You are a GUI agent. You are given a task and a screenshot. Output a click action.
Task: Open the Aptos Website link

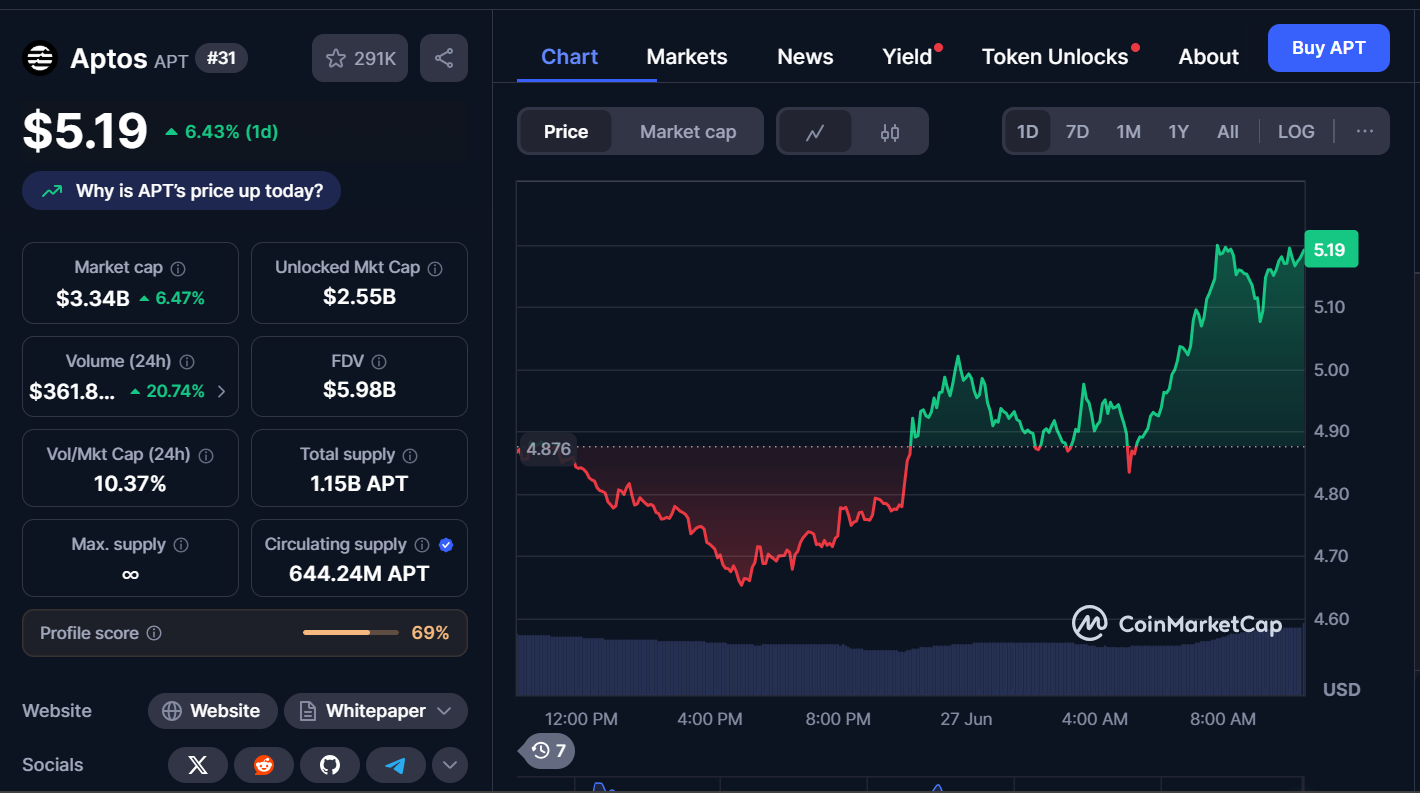pyautogui.click(x=212, y=711)
